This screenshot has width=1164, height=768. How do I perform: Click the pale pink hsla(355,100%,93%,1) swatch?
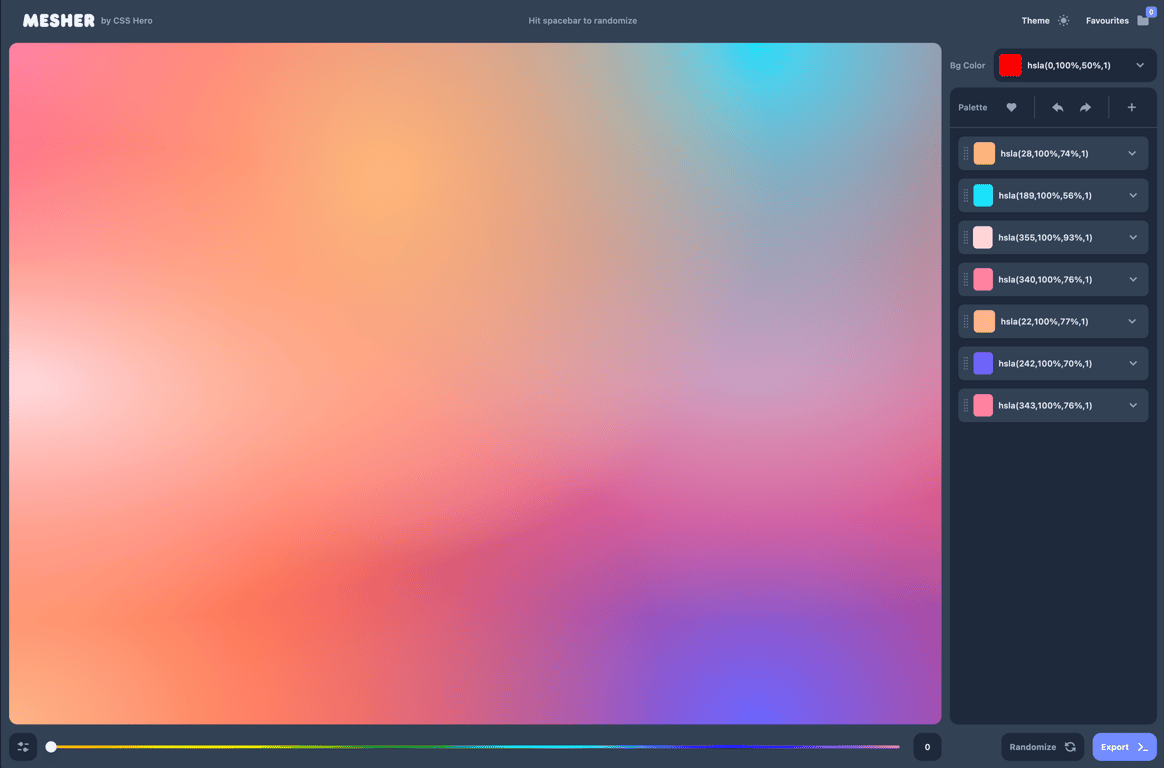point(983,237)
